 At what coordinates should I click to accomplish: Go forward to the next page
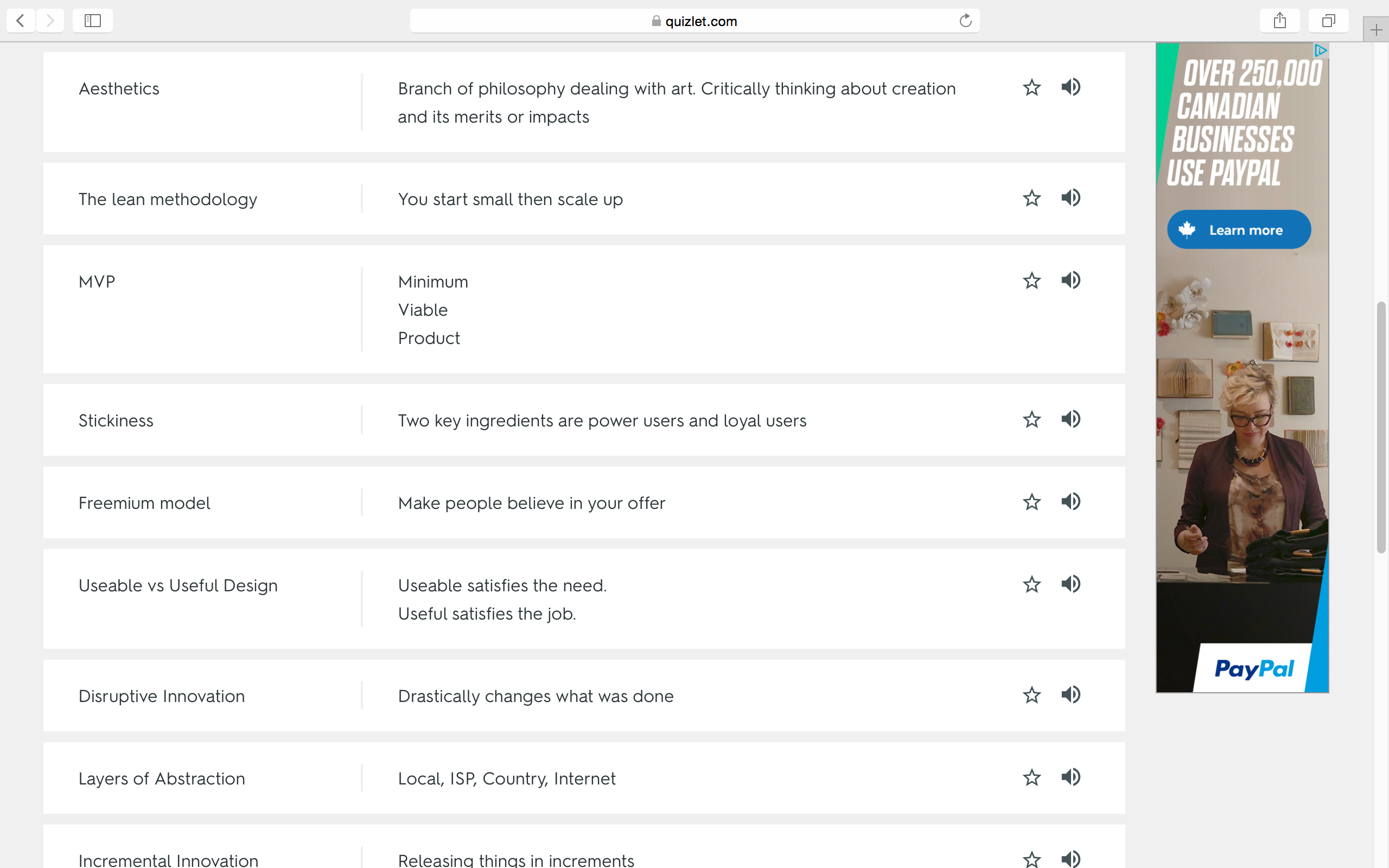click(x=50, y=21)
